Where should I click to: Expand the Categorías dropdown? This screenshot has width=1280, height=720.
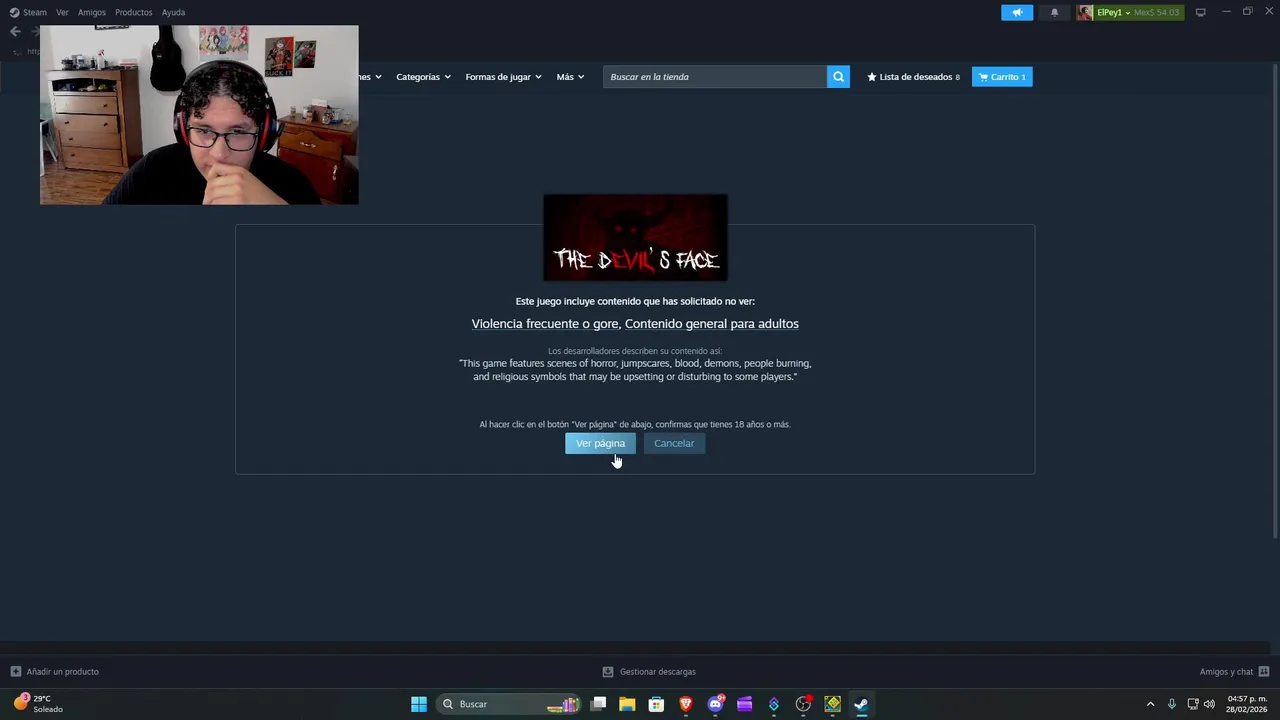tap(423, 77)
